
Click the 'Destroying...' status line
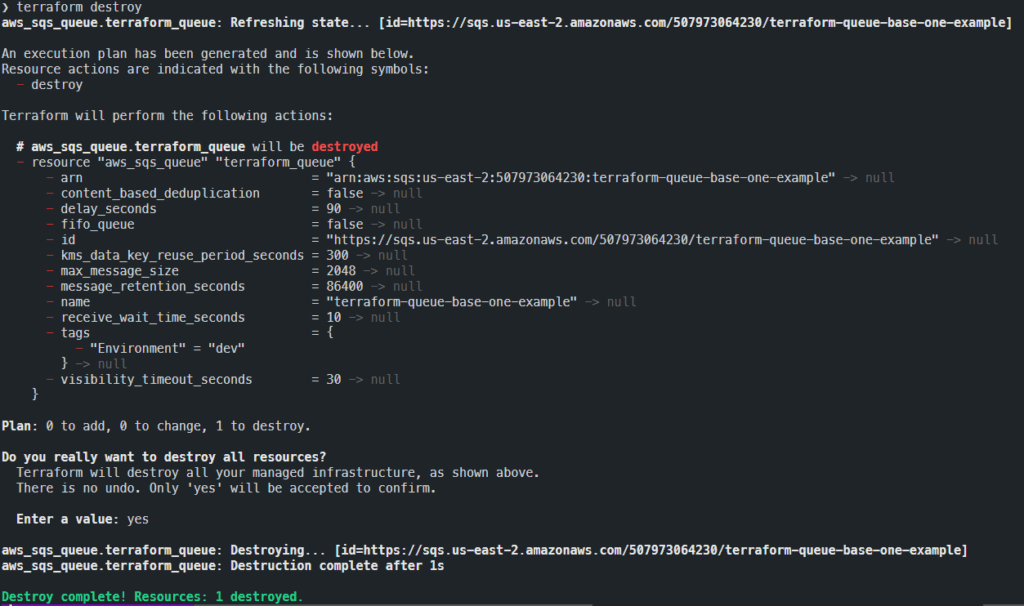[x=484, y=550]
